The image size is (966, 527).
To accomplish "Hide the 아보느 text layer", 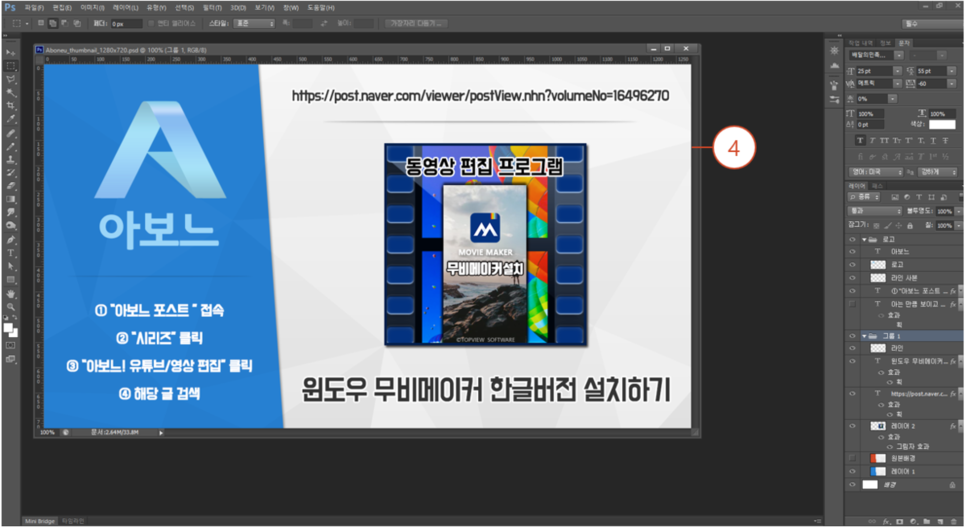I will (853, 251).
